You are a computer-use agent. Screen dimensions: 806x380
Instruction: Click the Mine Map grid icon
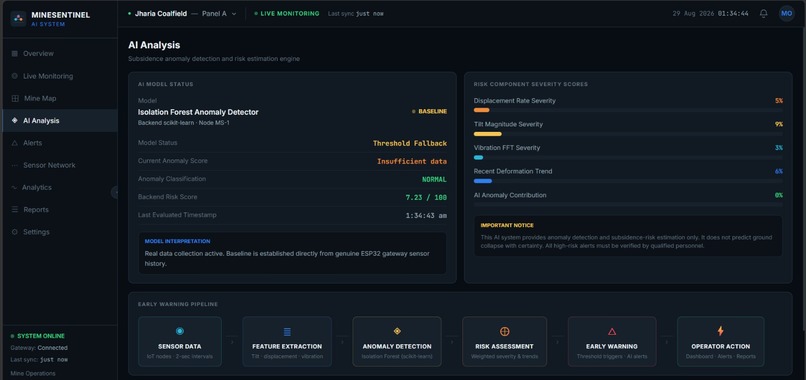pos(15,98)
